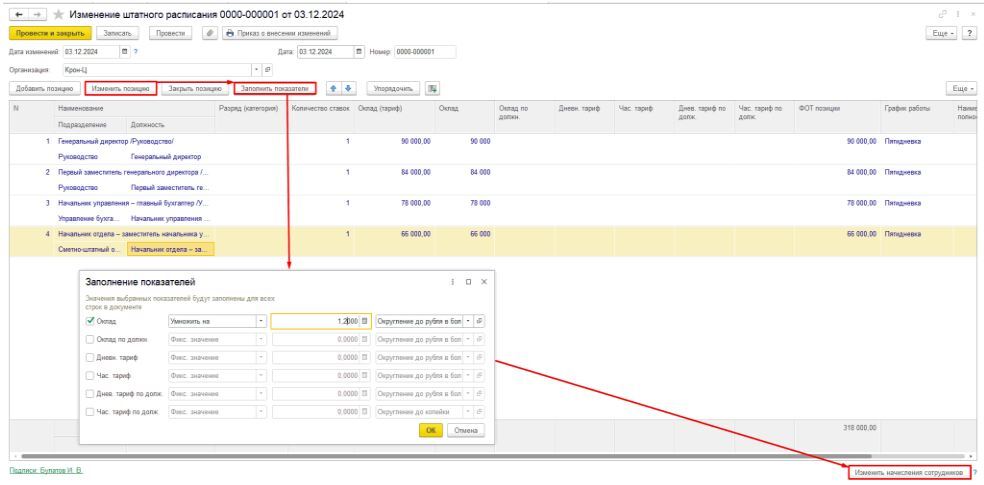Enable the Час. тариф checkbox

point(90,376)
